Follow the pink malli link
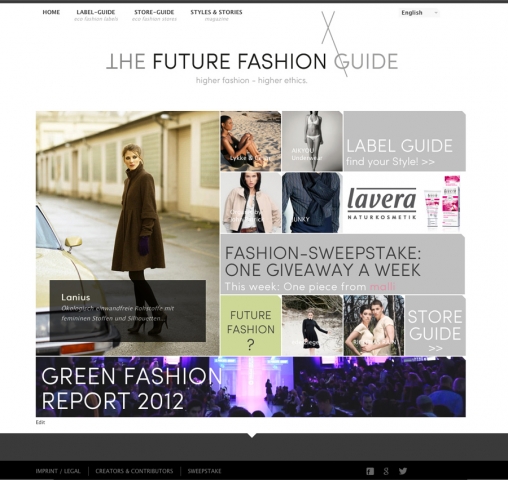Viewport: 508px width, 480px height. pos(382,287)
